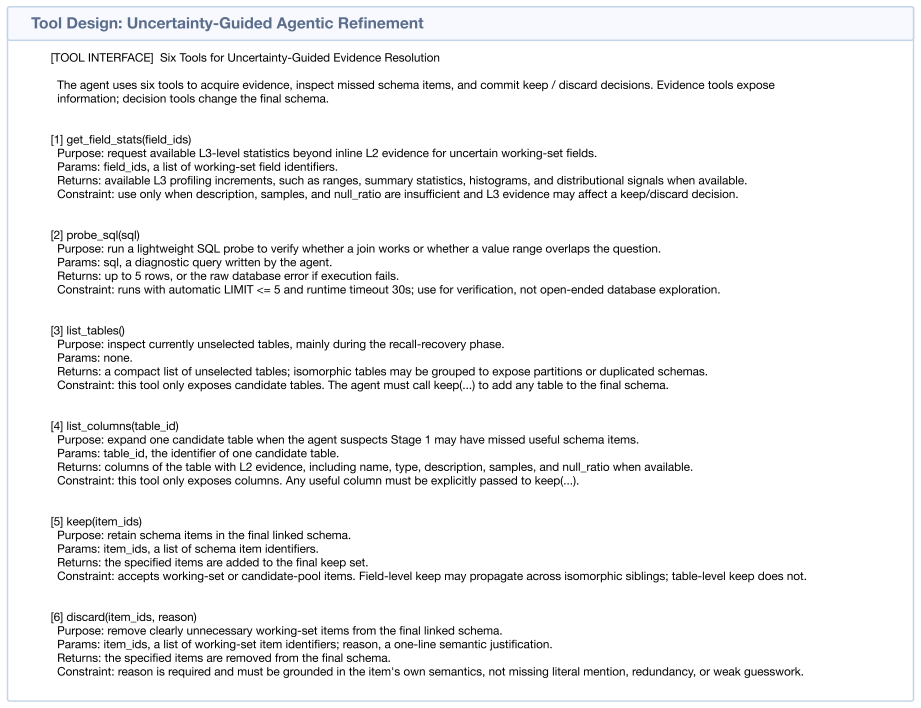Click the Purpose line mentioning Stage 1
The image size is (921, 708).
(x=348, y=439)
